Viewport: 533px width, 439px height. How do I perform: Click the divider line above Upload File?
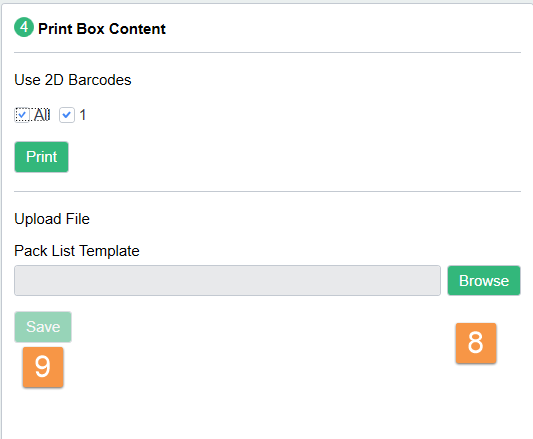click(x=267, y=191)
